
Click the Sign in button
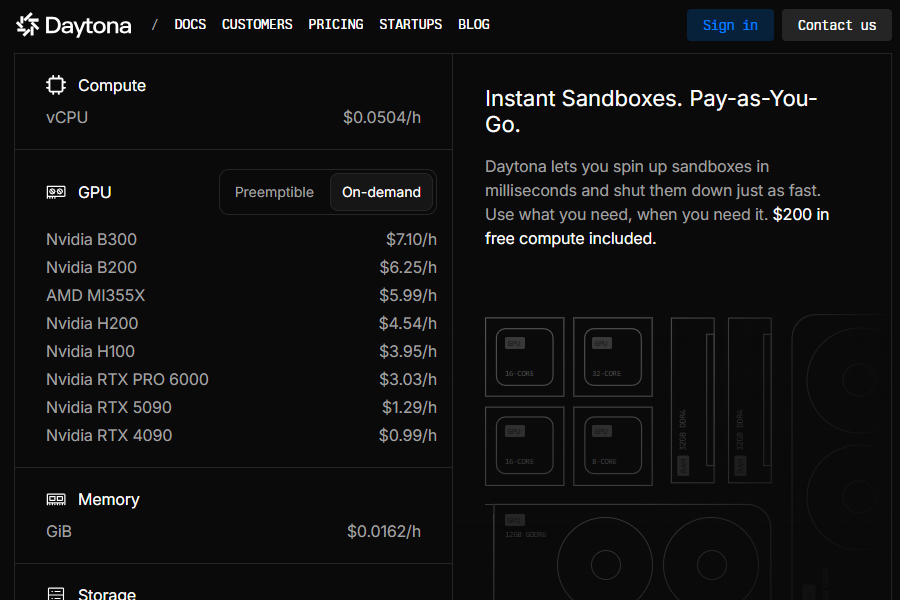[x=730, y=25]
